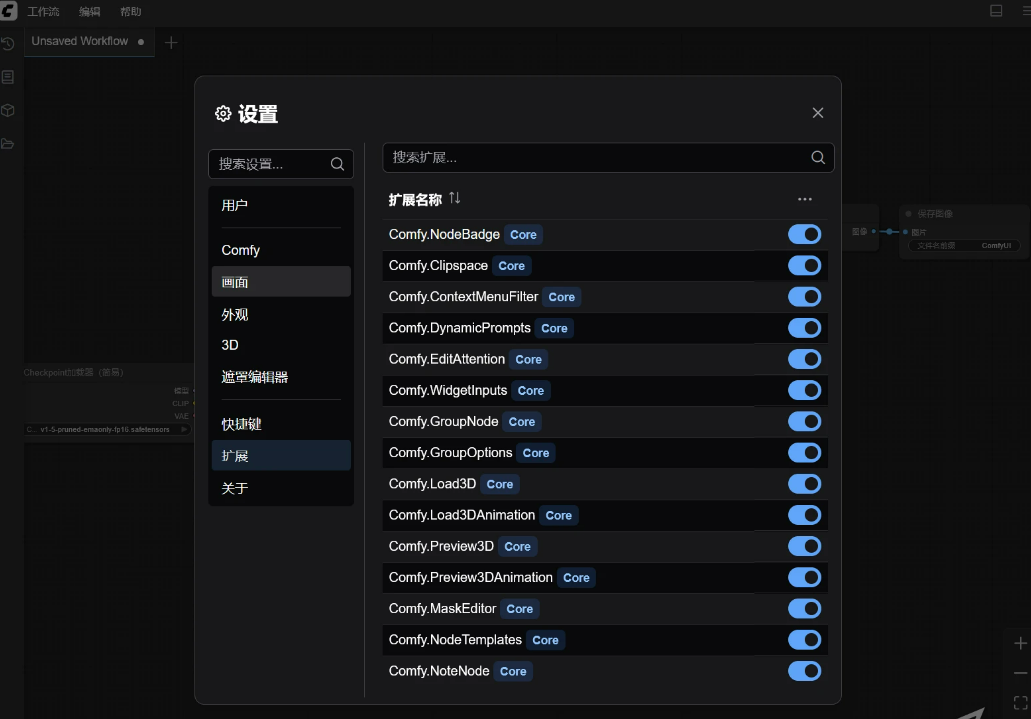Image resolution: width=1031 pixels, height=719 pixels.
Task: Turn off Comfy.NoteNode extension toggle
Action: click(x=805, y=671)
